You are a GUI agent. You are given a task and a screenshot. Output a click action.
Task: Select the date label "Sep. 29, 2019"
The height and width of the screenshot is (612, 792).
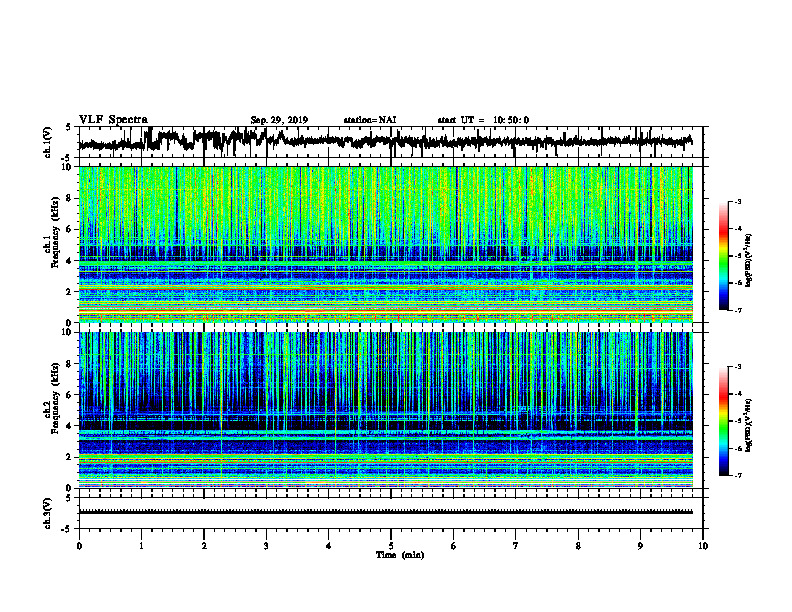[x=279, y=120]
